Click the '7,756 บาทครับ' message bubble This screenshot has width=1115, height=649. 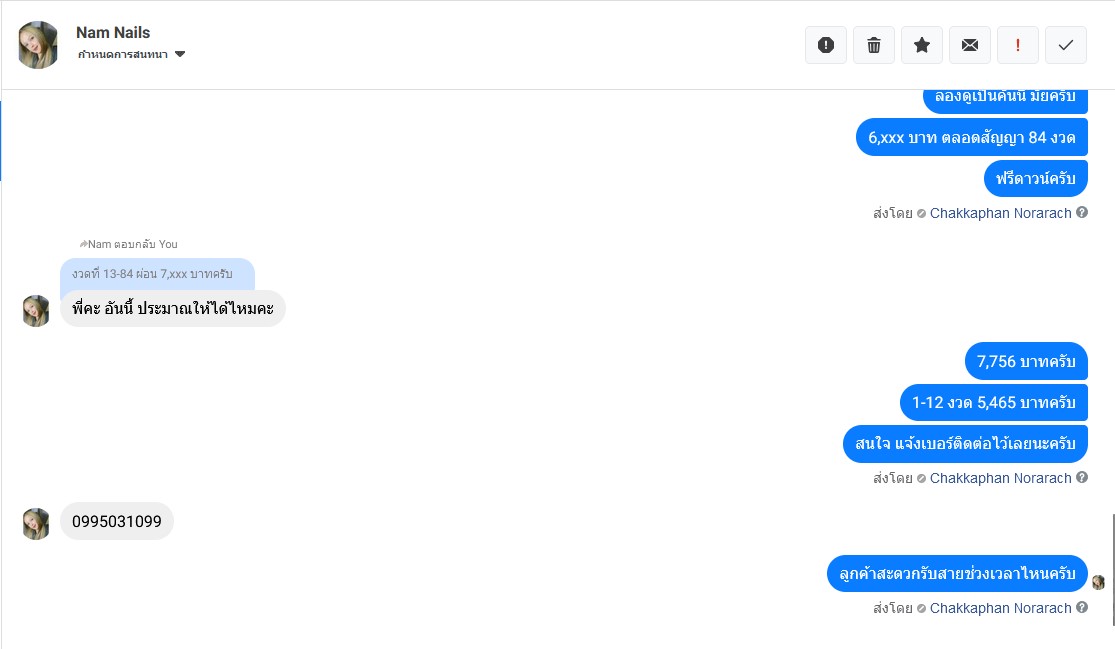(1026, 361)
